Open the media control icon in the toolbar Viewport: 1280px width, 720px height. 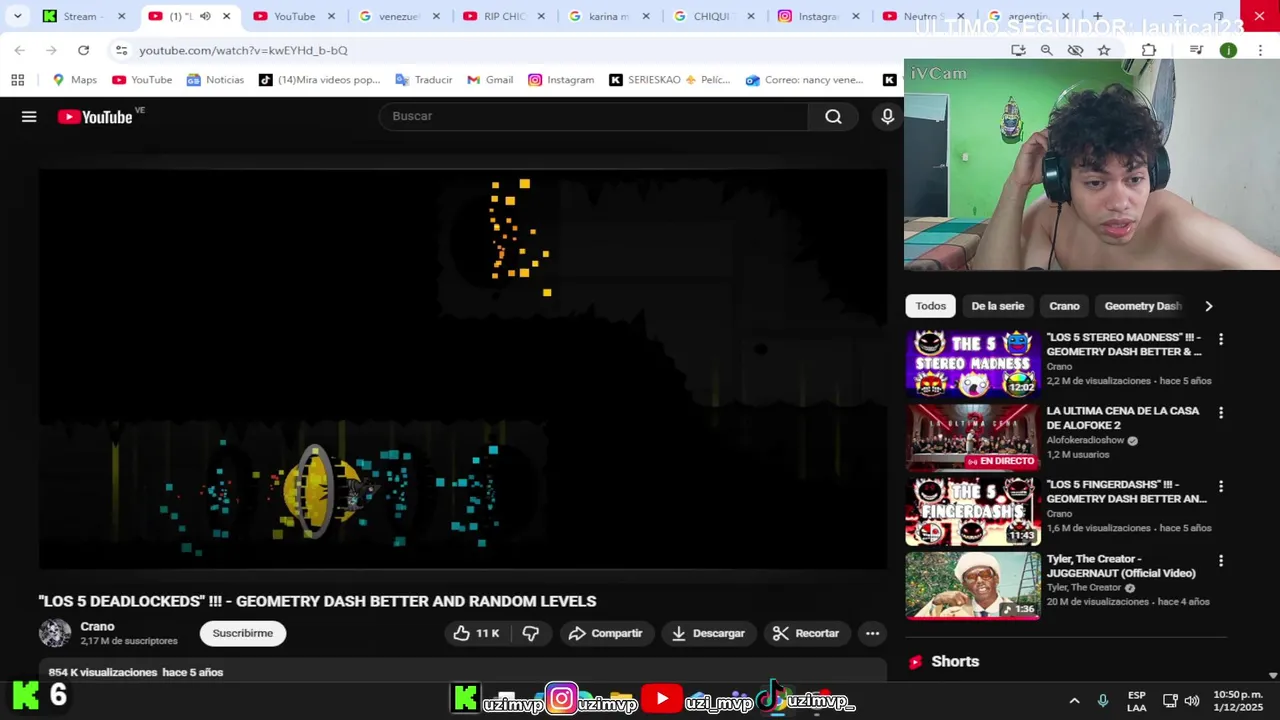coord(1196,50)
